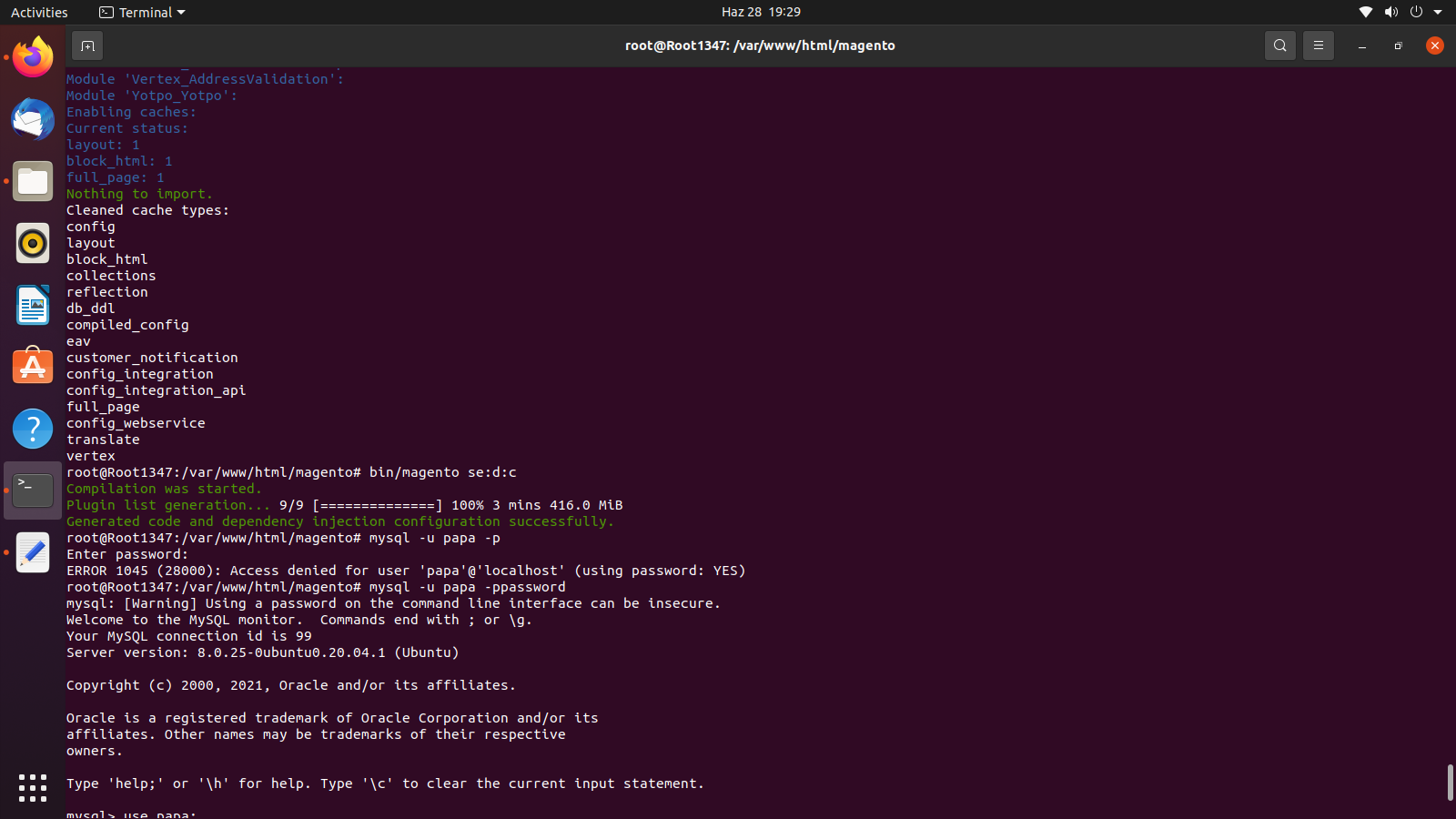Open Ubuntu Software center
The image size is (1456, 819).
click(x=33, y=367)
